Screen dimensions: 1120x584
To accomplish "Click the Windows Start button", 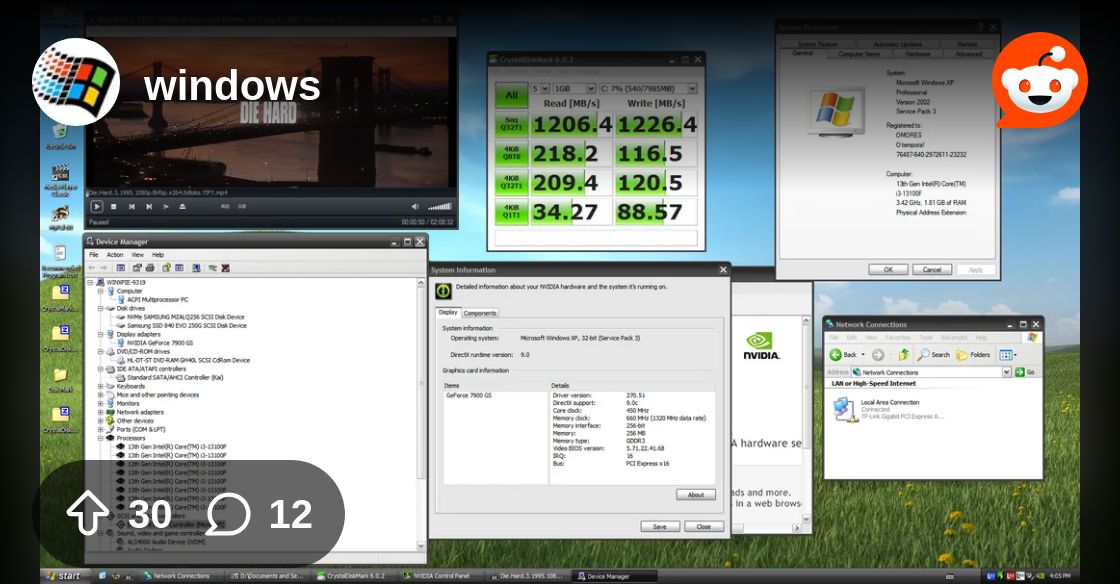I will pyautogui.click(x=62, y=576).
